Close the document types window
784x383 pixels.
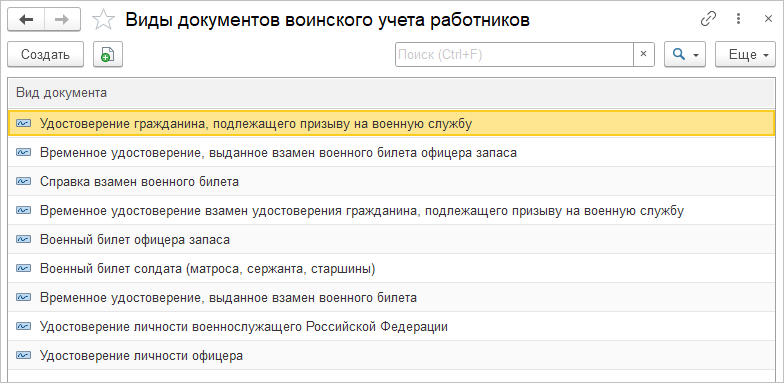(x=768, y=19)
